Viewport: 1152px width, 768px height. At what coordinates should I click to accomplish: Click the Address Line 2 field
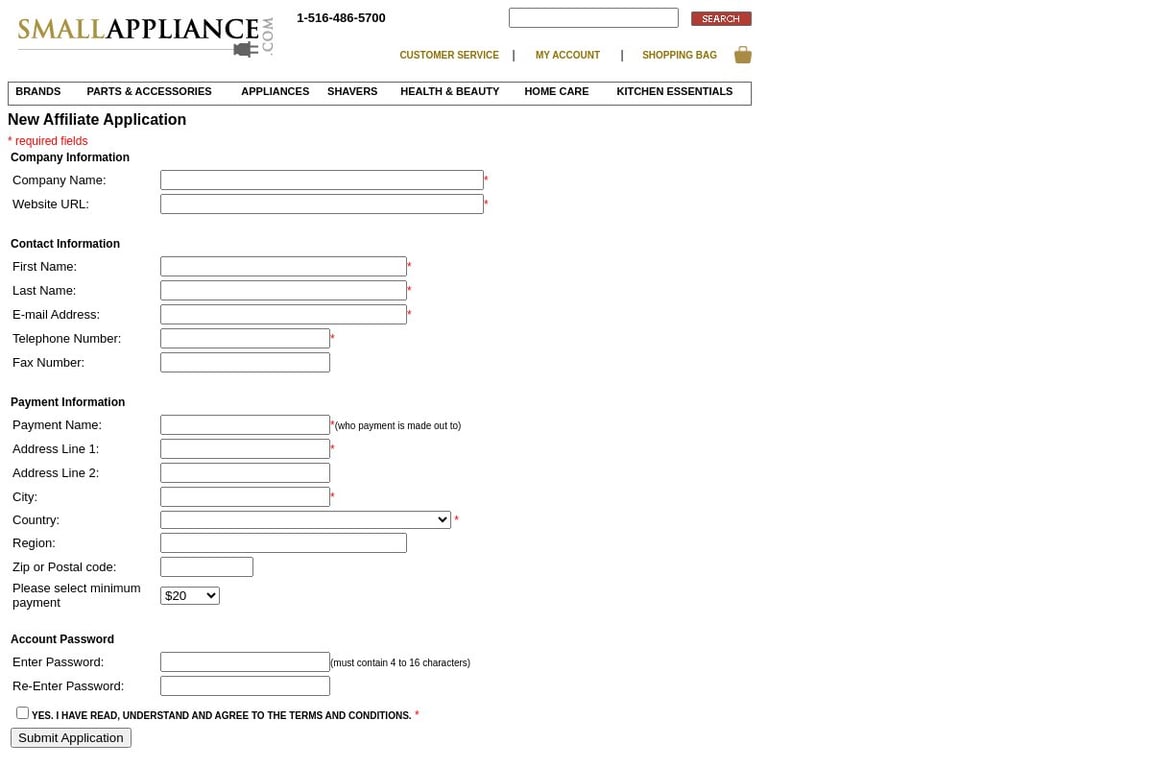245,473
